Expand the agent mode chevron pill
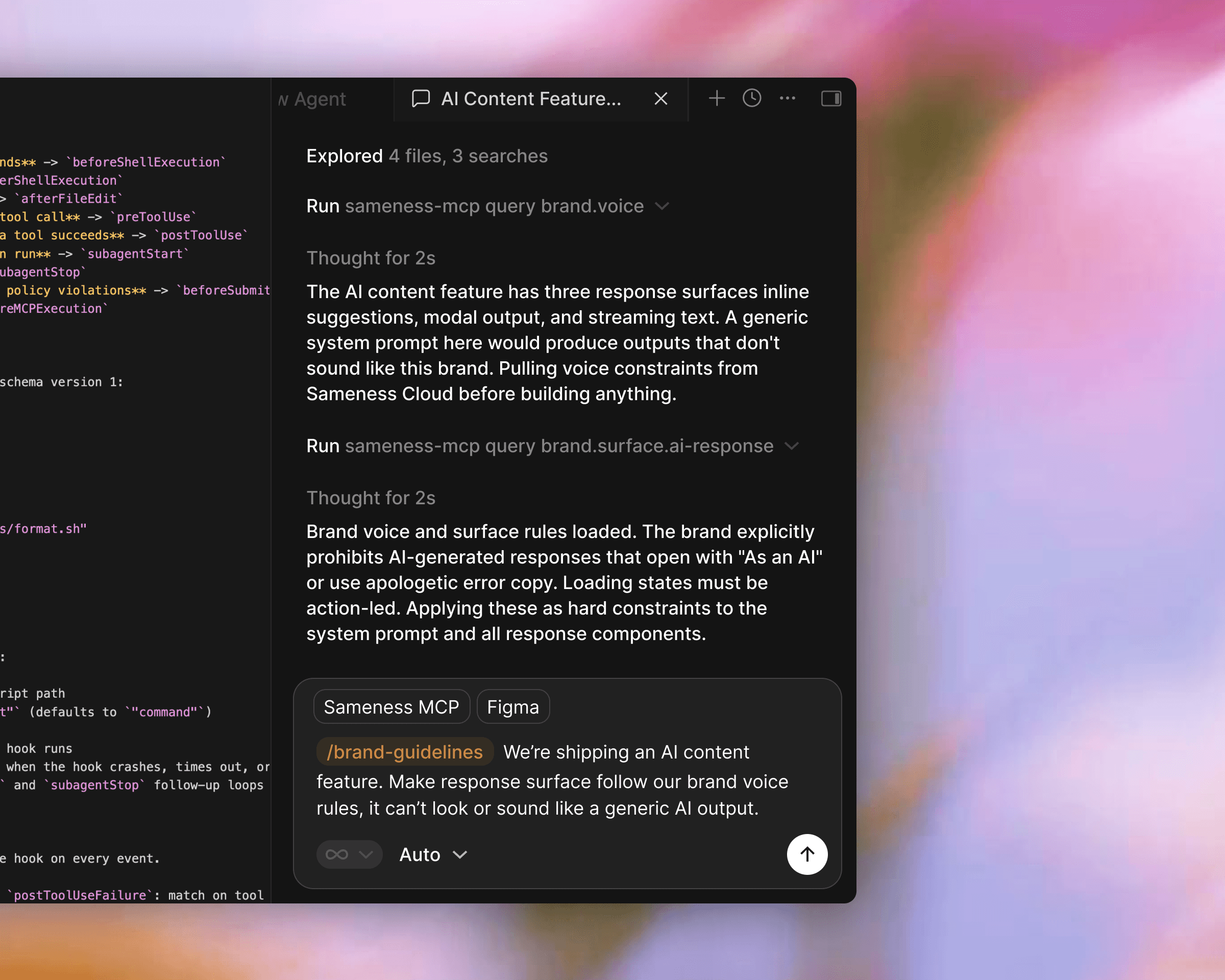Image resolution: width=1225 pixels, height=980 pixels. (x=366, y=854)
